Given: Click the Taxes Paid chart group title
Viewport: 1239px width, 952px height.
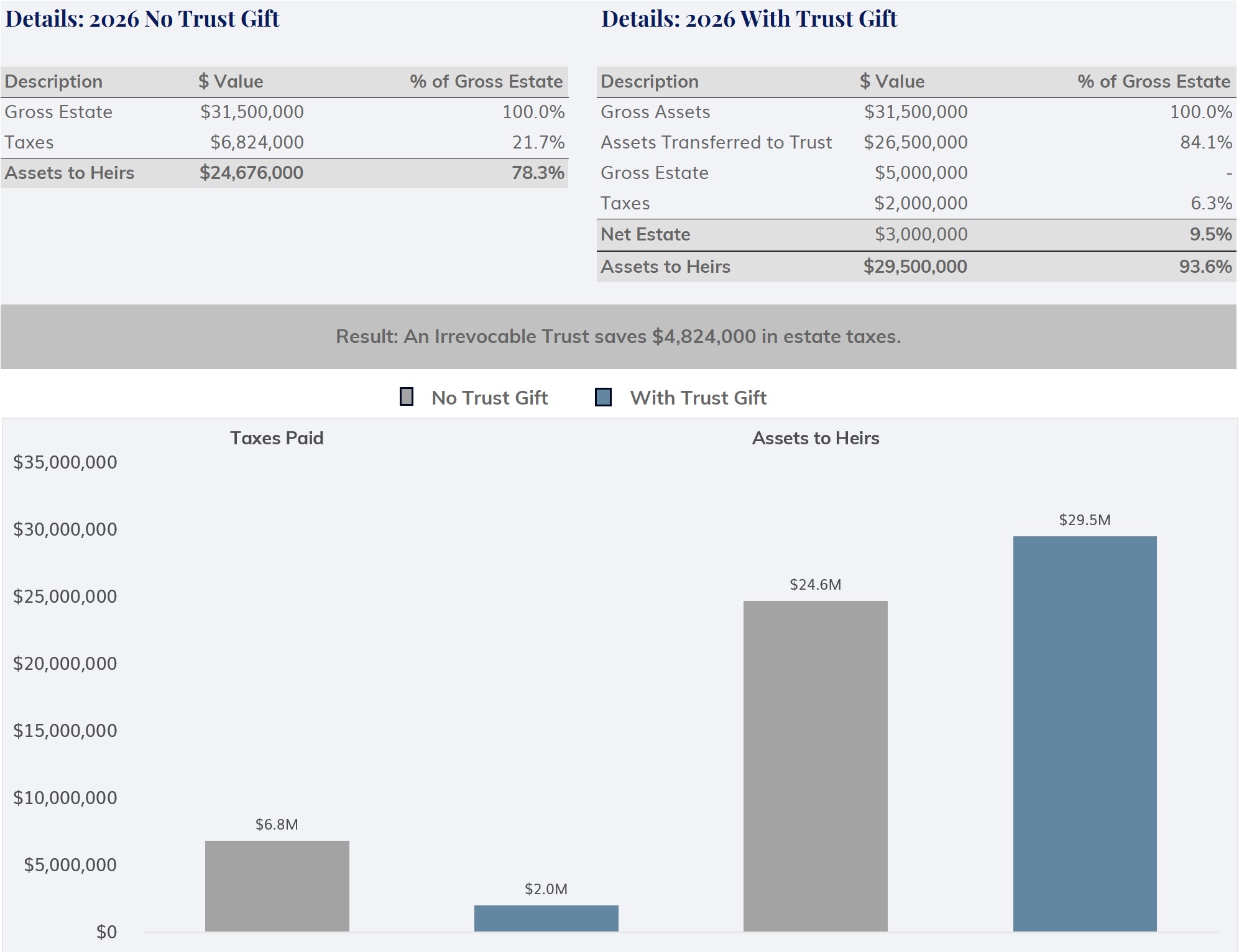Looking at the screenshot, I should point(277,438).
